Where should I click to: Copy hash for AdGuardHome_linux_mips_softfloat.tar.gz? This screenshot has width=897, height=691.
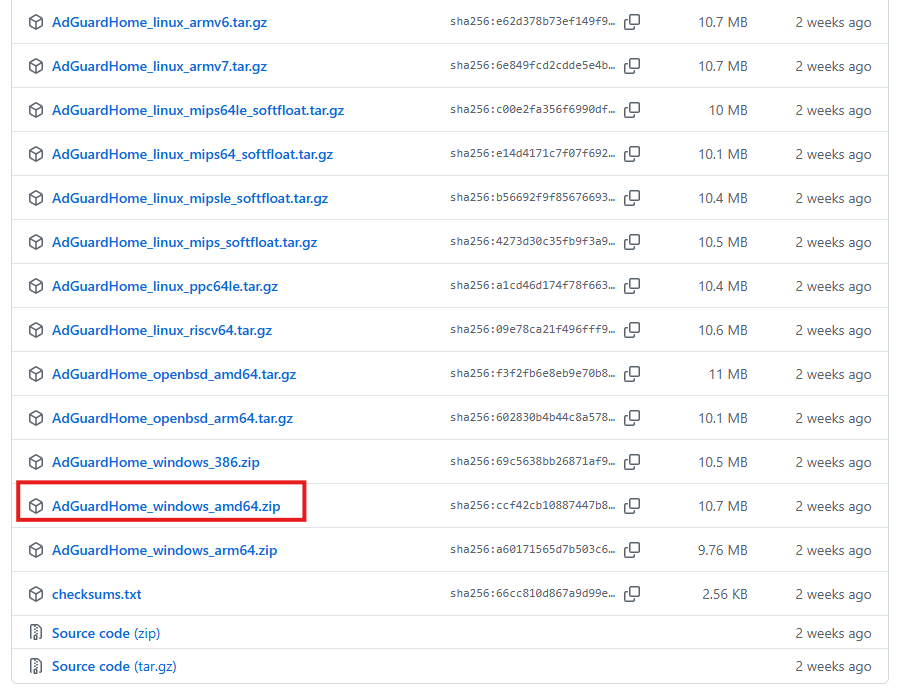[x=632, y=242]
